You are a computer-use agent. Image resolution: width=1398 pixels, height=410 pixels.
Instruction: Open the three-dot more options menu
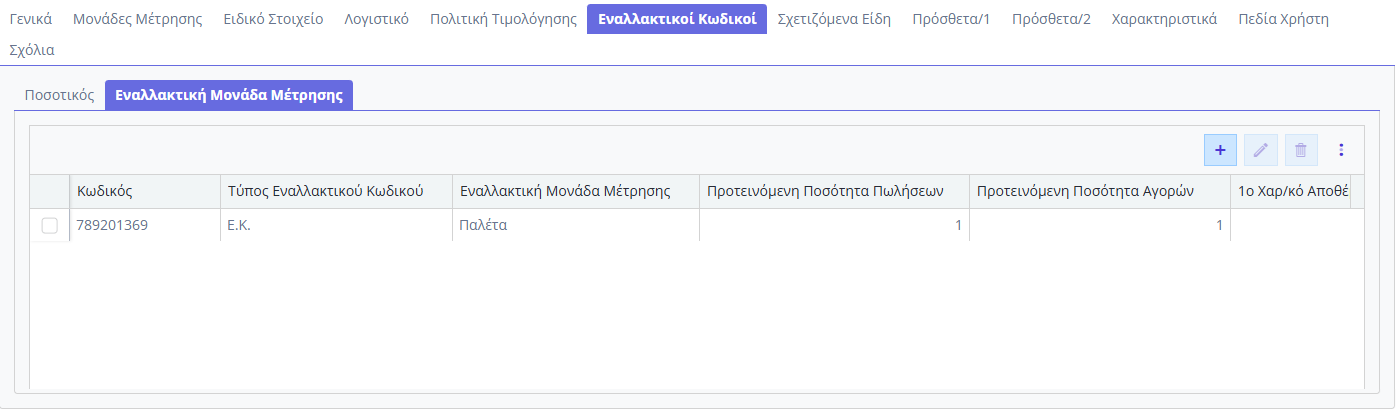(1341, 150)
